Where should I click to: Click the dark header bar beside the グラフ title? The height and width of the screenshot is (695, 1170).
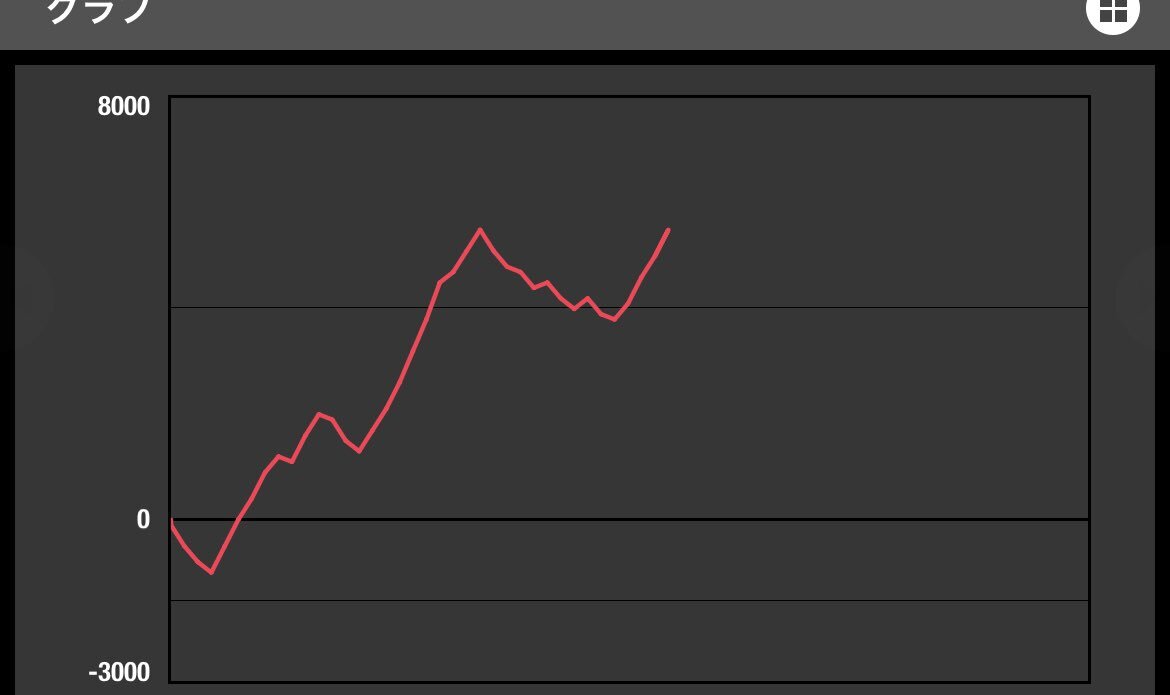[x=597, y=22]
